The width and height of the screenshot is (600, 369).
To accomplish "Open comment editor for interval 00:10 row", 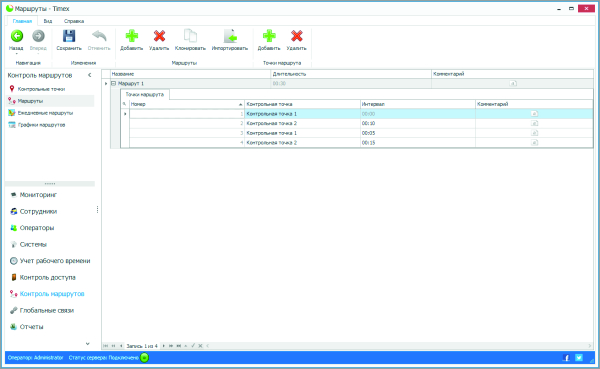I will click(x=535, y=123).
